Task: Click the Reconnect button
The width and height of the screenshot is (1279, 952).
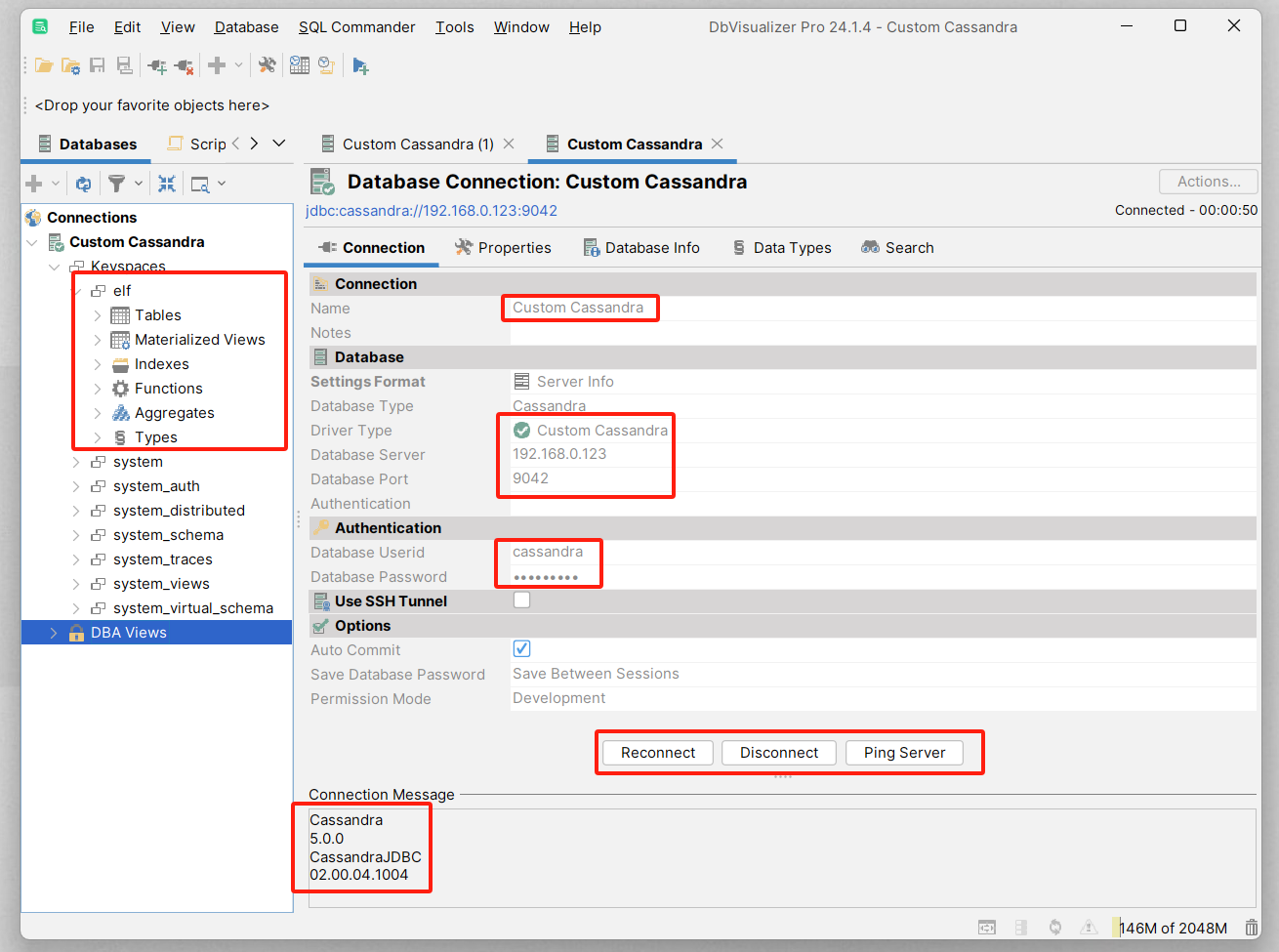Action: 658,753
